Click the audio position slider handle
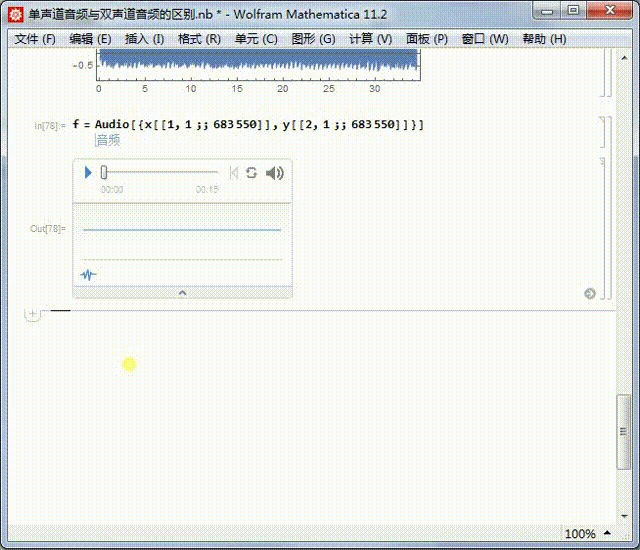This screenshot has width=640, height=550. [104, 172]
